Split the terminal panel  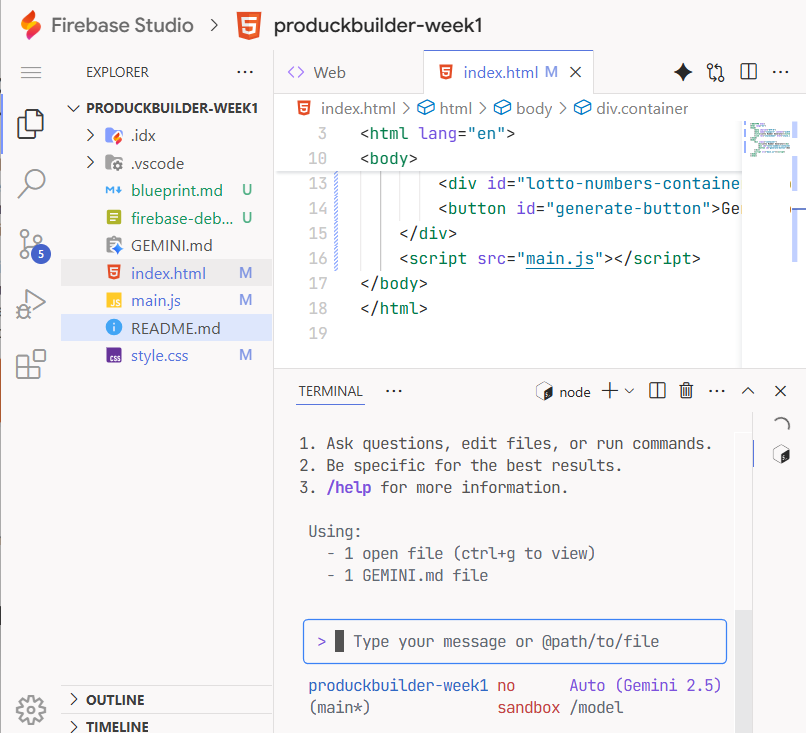pos(657,391)
